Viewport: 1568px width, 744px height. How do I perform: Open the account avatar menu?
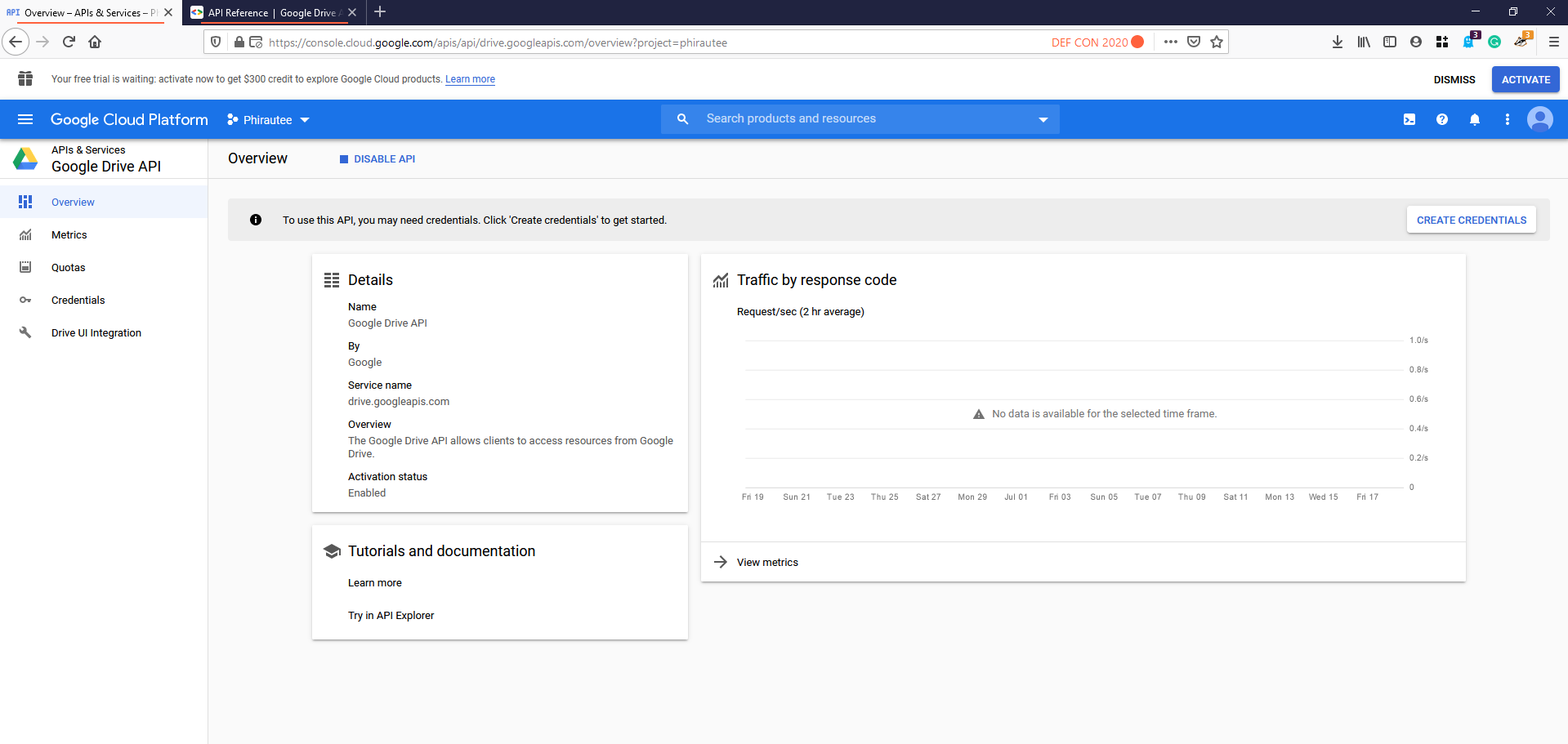(1540, 119)
